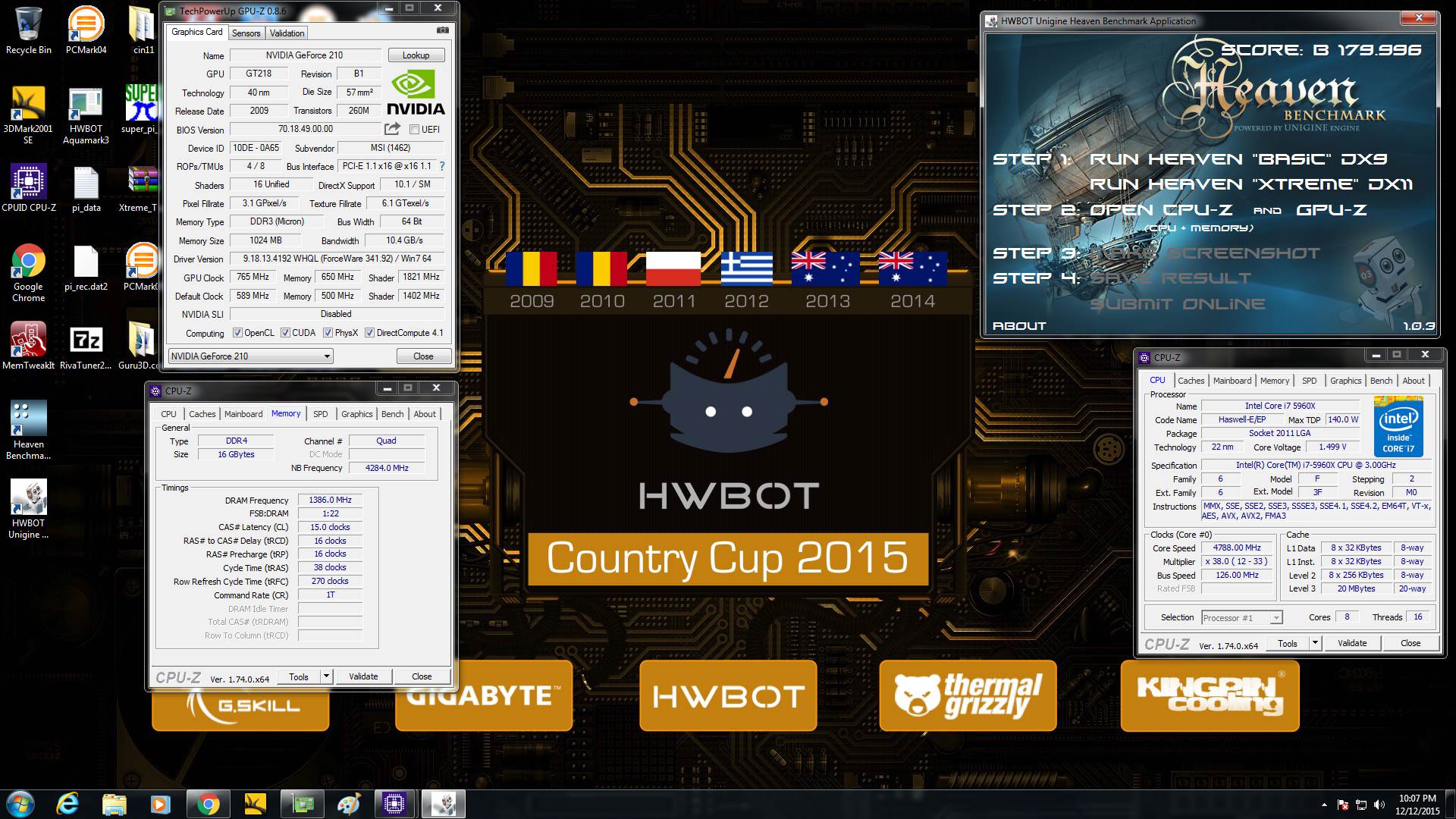Open Windows Media Player taskbar icon

click(160, 804)
